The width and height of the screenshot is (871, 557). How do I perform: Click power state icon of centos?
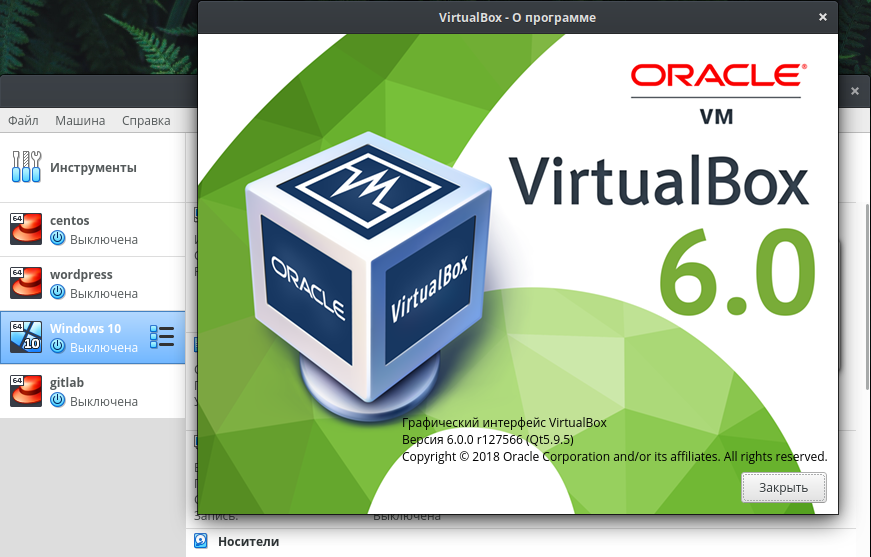[58, 238]
